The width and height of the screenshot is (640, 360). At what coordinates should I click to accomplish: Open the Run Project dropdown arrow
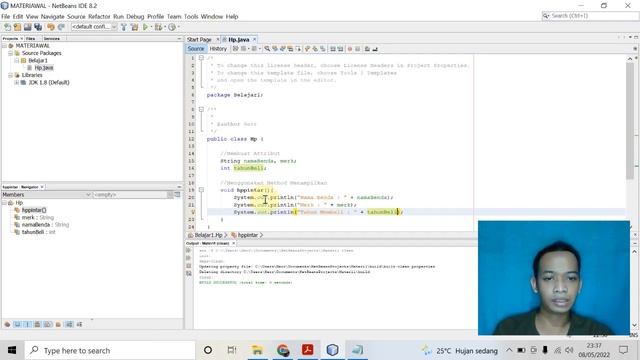click(151, 27)
